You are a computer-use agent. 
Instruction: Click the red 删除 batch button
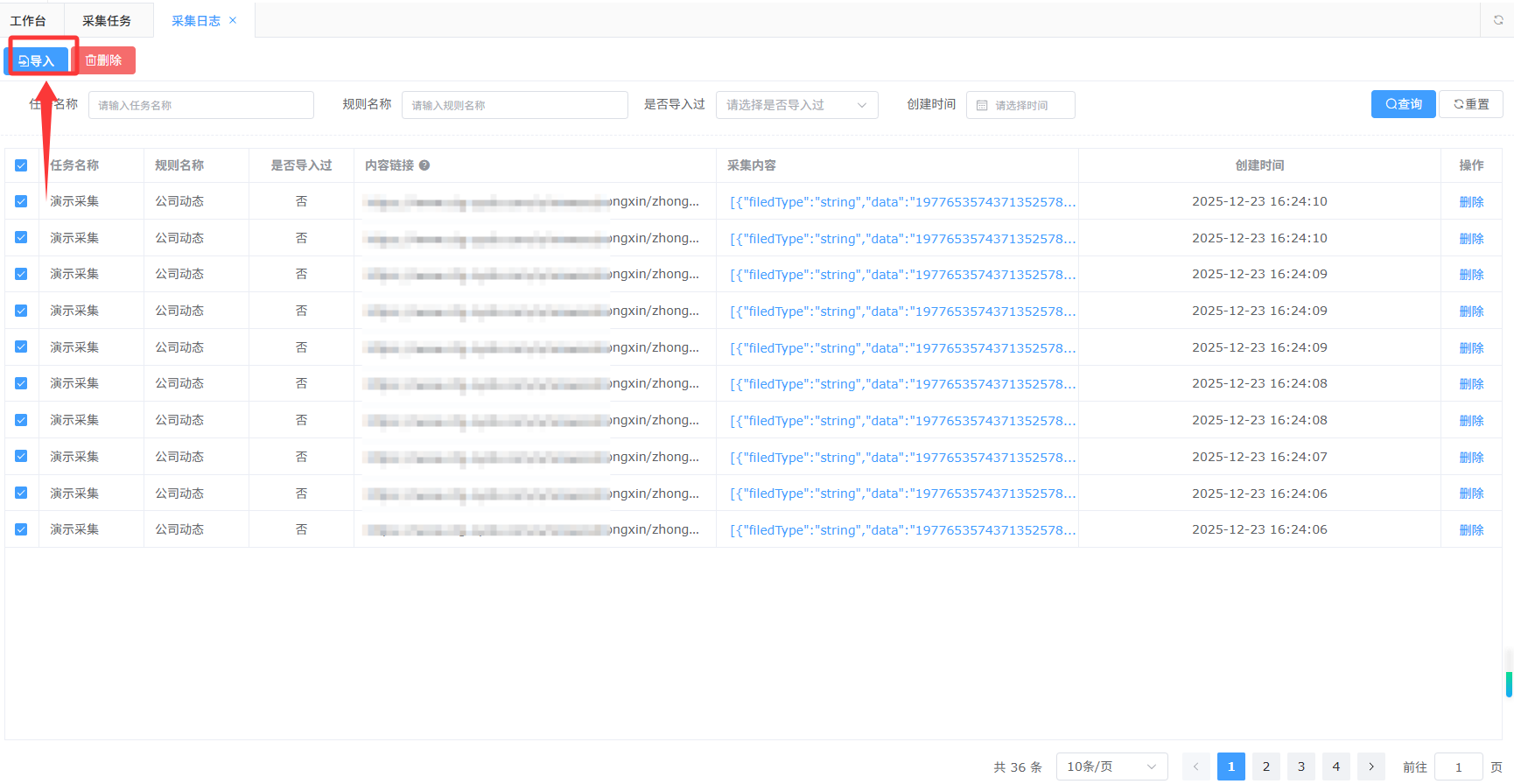click(x=104, y=60)
